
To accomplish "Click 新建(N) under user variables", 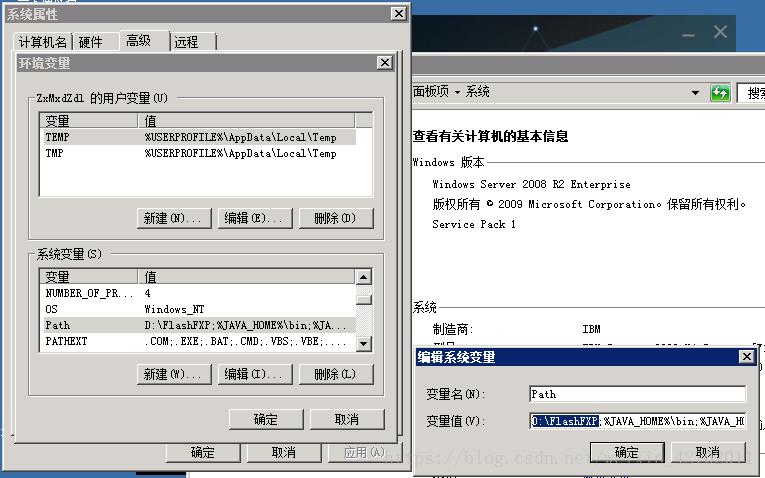I will point(173,218).
